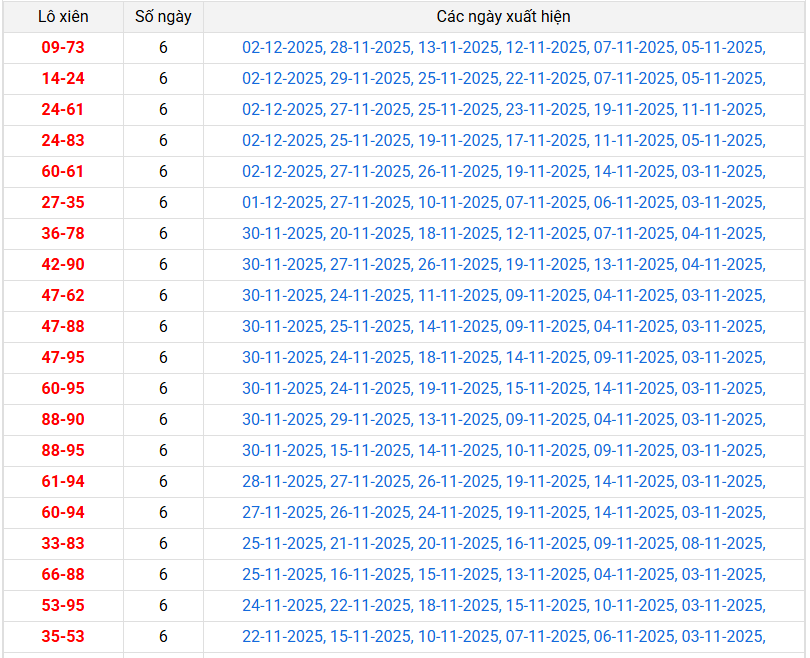Click the 42-90 lô xiên pair
This screenshot has width=810, height=658.
click(63, 264)
